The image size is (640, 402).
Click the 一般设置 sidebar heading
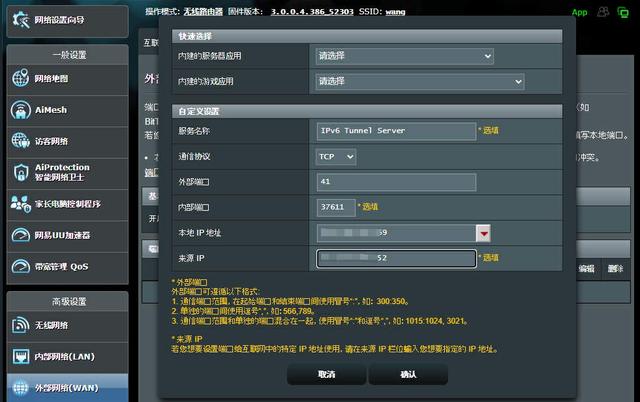pyautogui.click(x=69, y=55)
